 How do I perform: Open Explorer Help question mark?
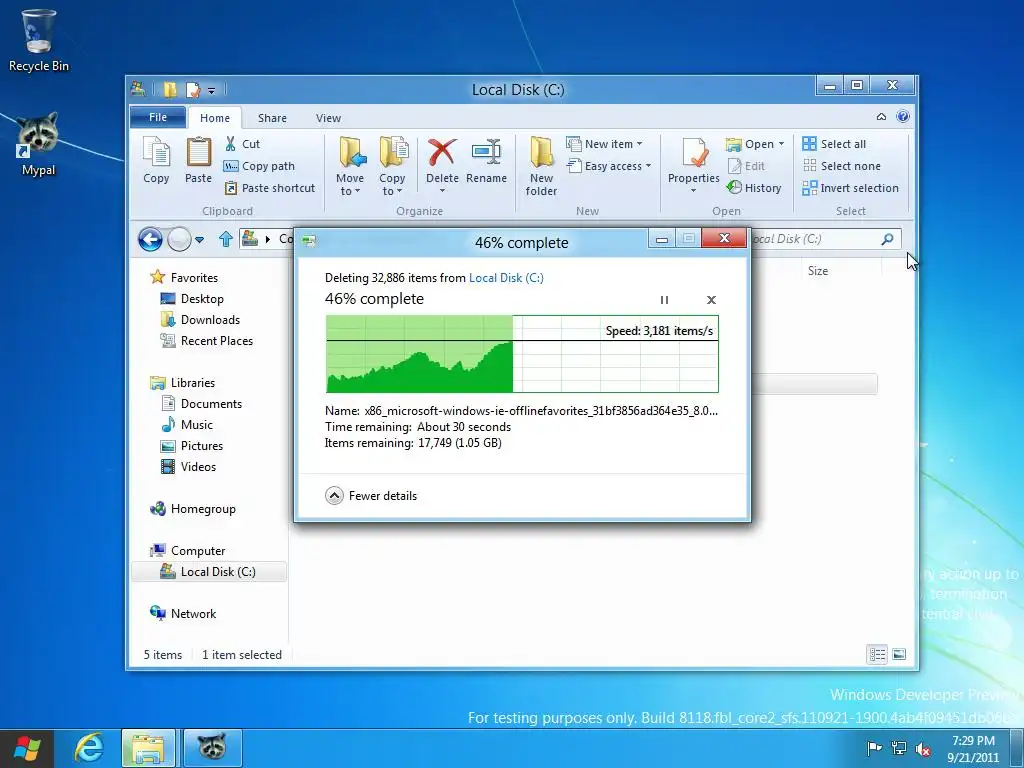tap(903, 117)
